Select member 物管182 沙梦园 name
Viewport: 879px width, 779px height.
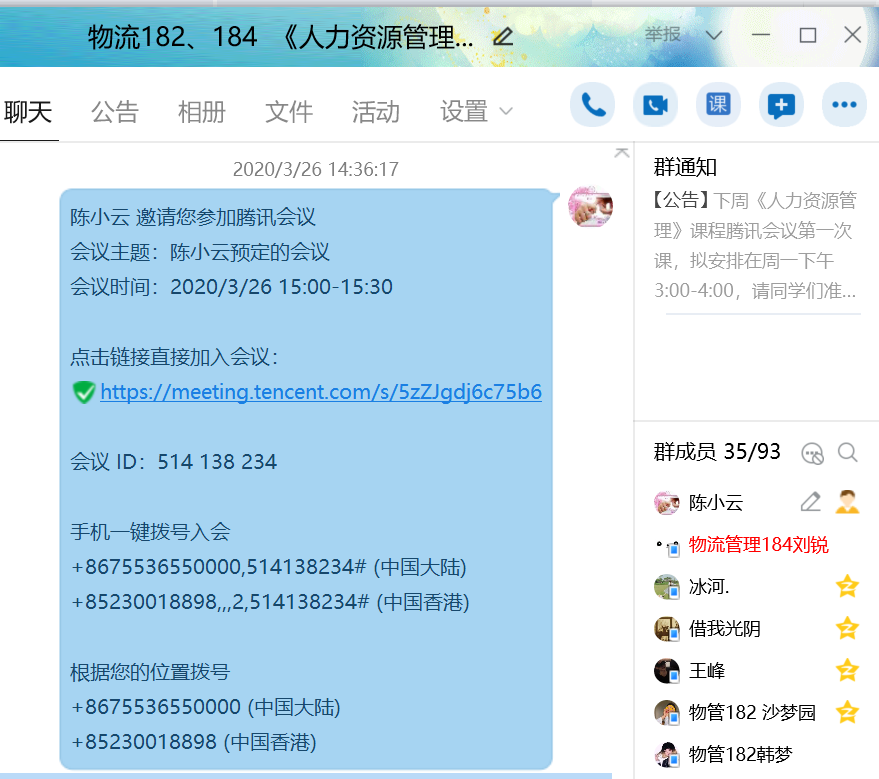(752, 712)
